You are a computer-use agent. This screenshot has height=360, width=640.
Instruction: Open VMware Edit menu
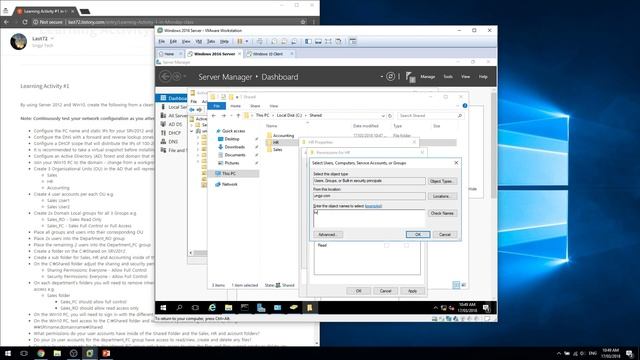click(x=173, y=42)
